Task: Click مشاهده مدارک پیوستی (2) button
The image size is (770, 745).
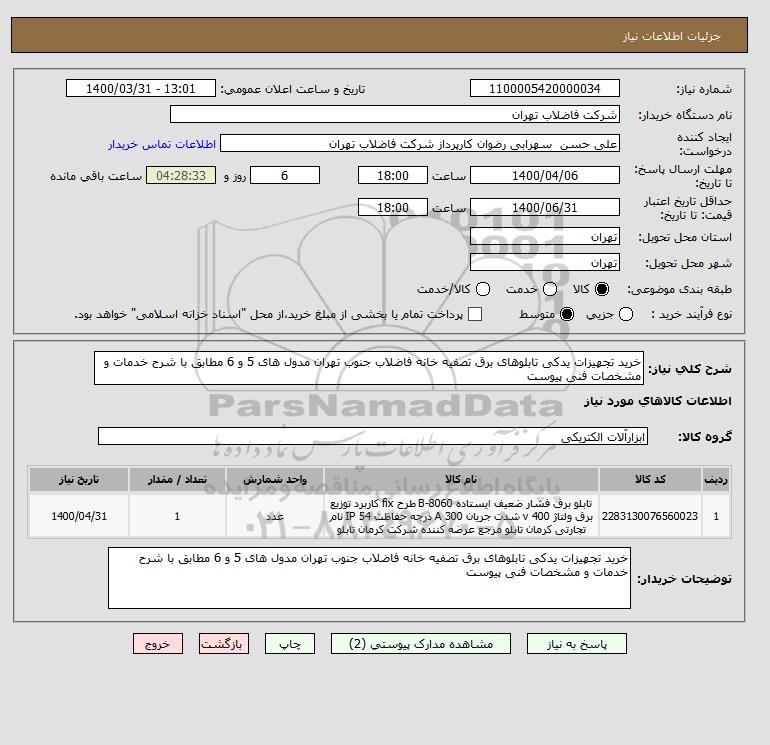Action: pos(421,644)
